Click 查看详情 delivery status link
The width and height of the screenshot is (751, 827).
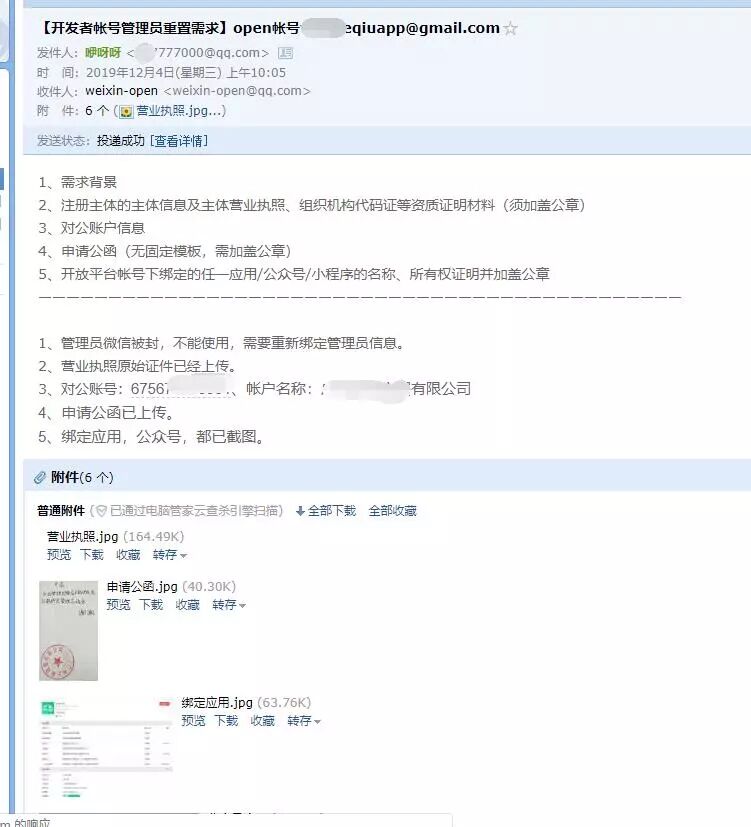pos(179,141)
